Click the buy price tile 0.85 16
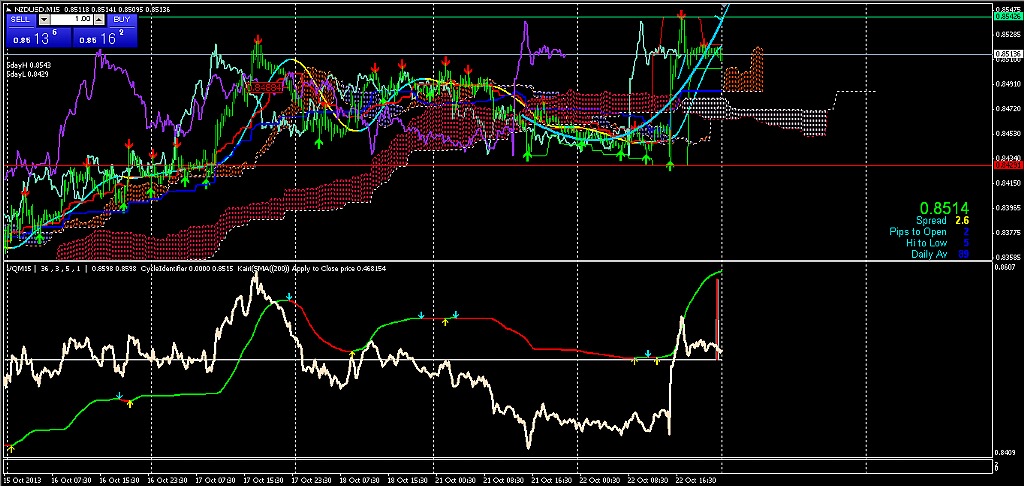 tap(105, 38)
